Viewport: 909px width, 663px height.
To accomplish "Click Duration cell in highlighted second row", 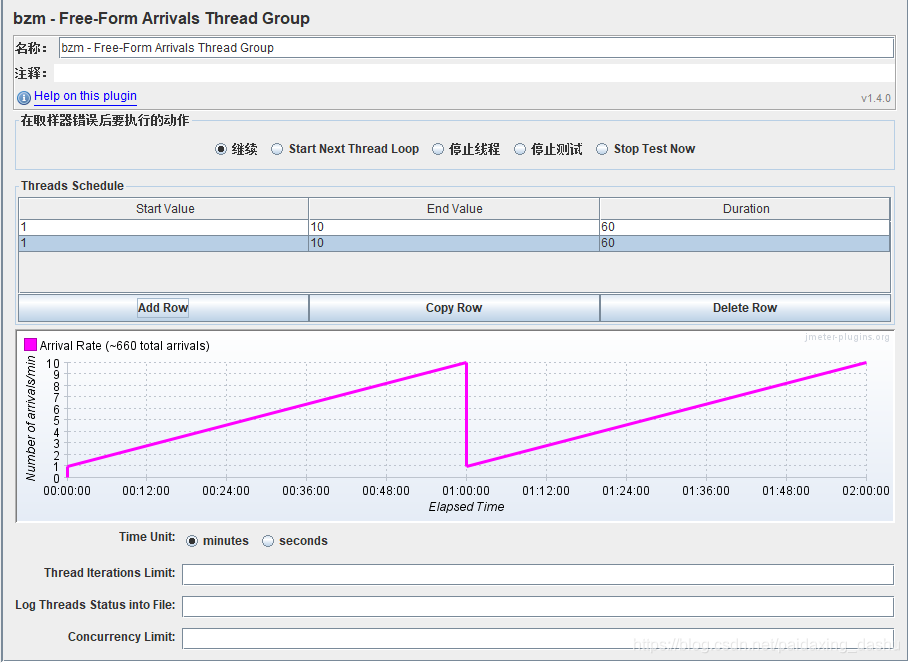I will 745,243.
